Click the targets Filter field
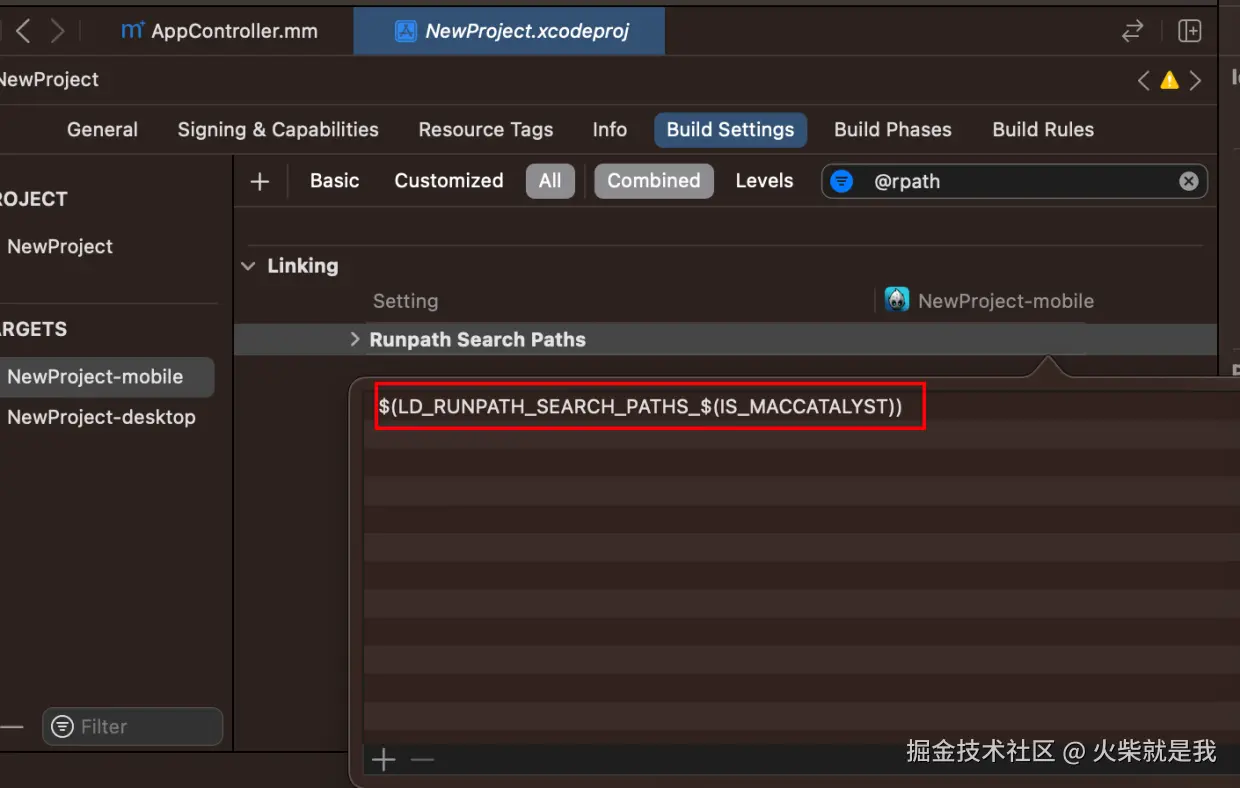Image resolution: width=1240 pixels, height=788 pixels. click(x=132, y=727)
